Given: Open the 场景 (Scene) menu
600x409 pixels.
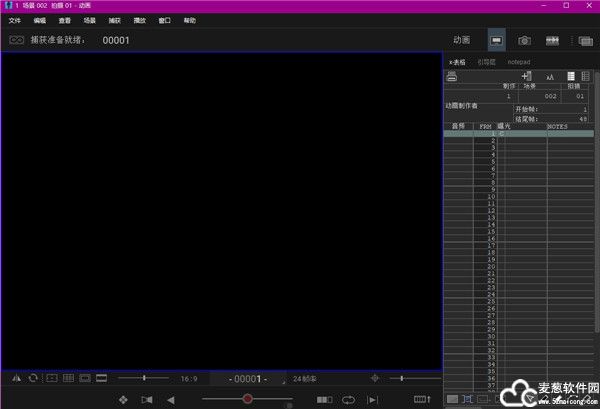Looking at the screenshot, I should click(90, 20).
